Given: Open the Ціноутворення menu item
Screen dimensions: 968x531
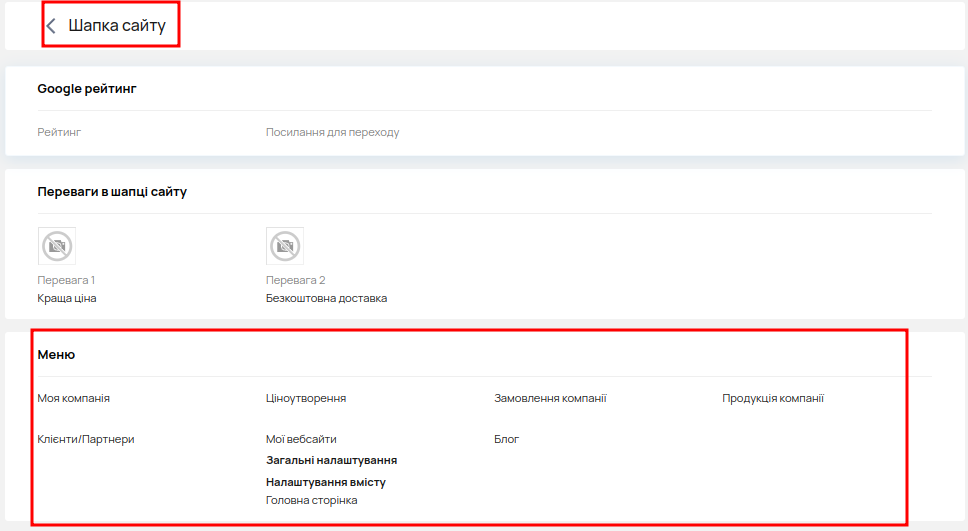Looking at the screenshot, I should tap(306, 398).
